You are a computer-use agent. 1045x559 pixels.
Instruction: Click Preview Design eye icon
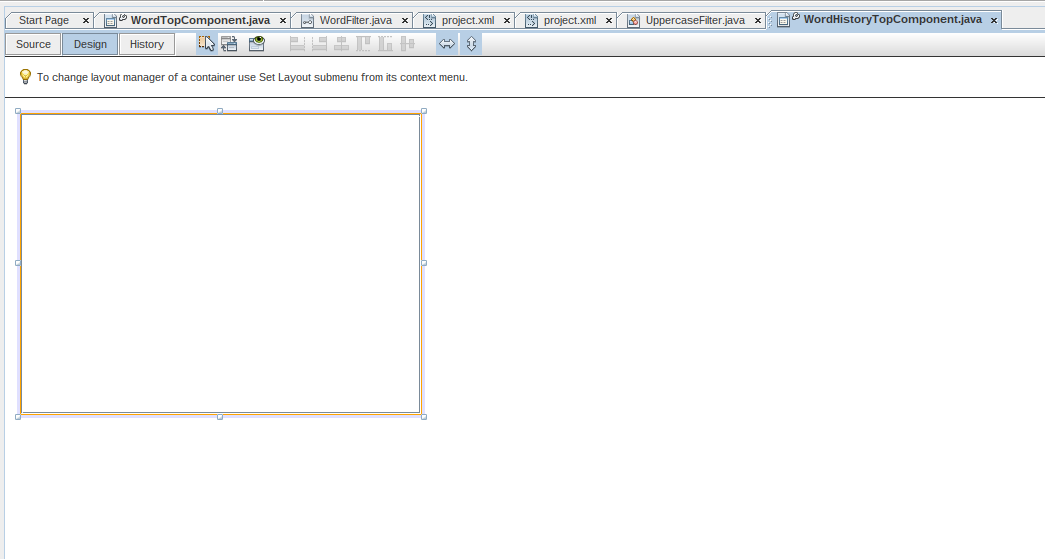(257, 44)
